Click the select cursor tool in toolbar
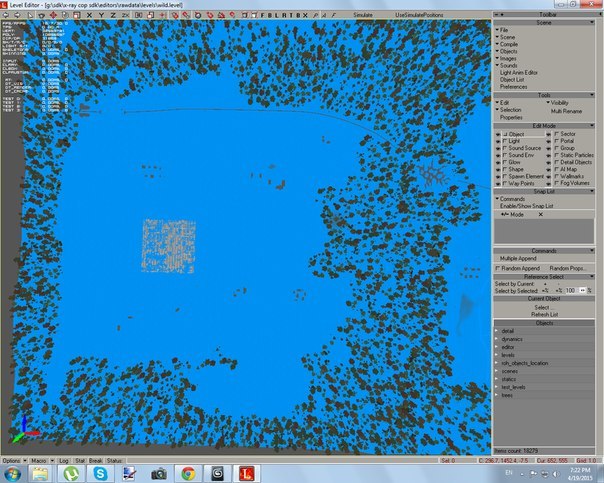The height and width of the screenshot is (483, 604). (30, 15)
